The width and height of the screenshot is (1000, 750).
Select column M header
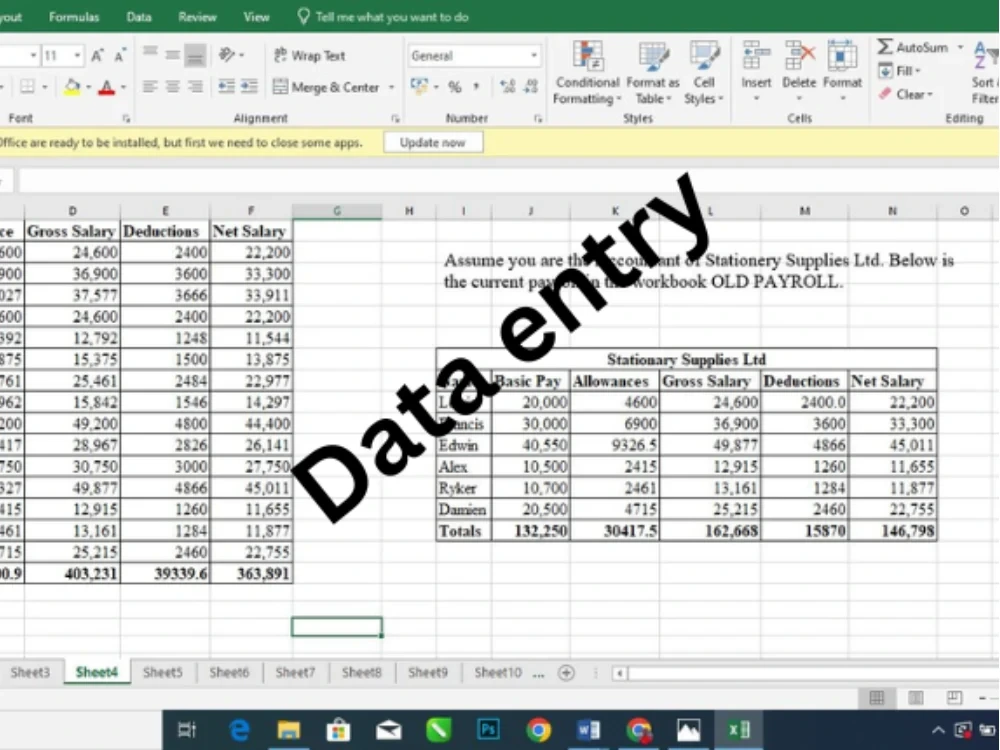(x=805, y=211)
